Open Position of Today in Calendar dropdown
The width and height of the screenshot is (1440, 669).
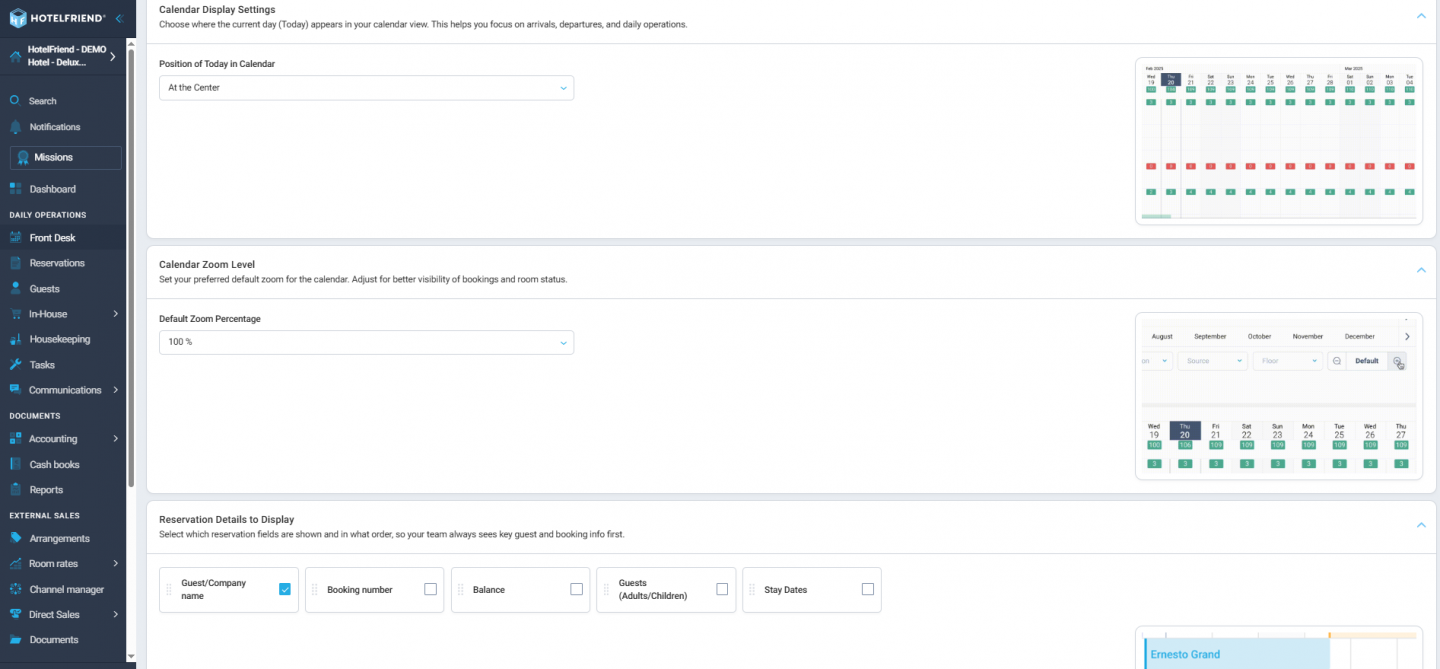pyautogui.click(x=366, y=88)
